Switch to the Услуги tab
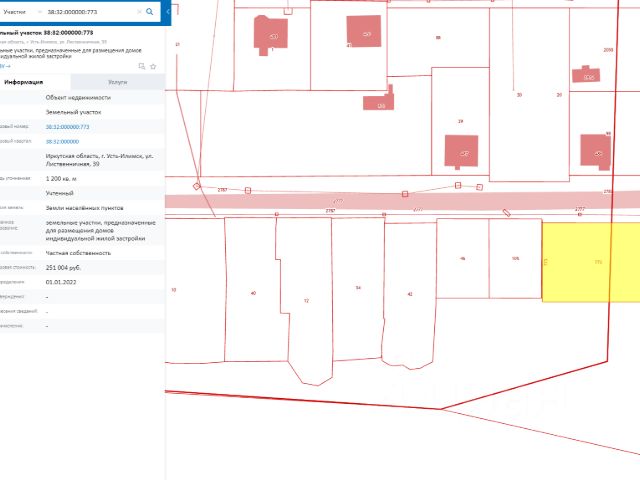 pos(118,82)
